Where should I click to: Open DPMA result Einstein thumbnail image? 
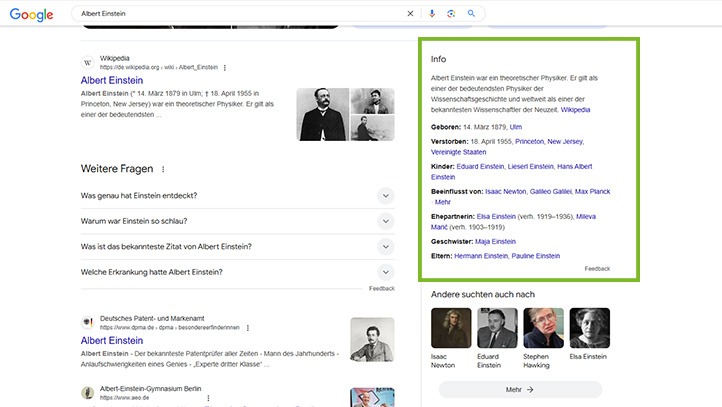[372, 339]
